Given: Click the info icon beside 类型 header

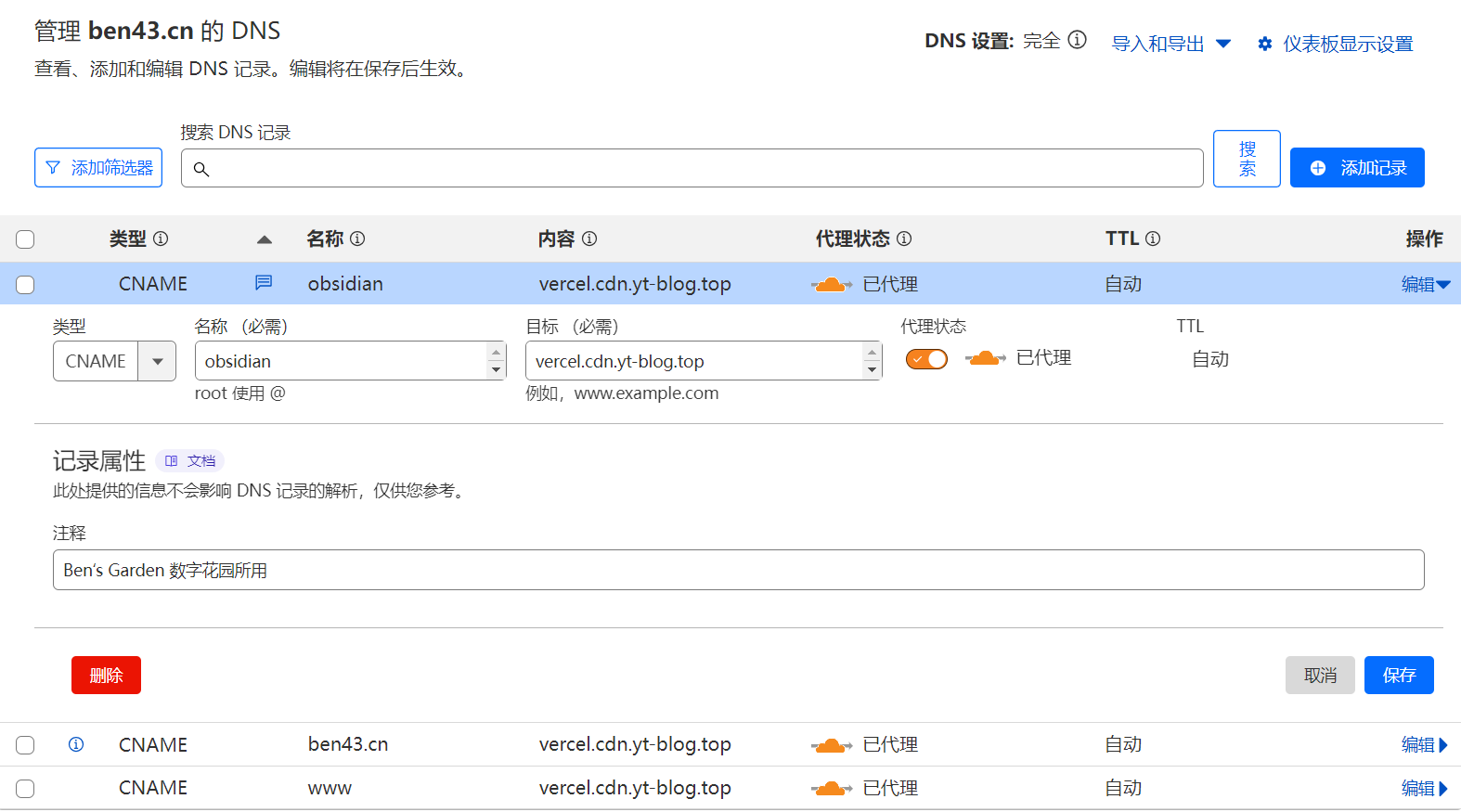Looking at the screenshot, I should point(161,238).
